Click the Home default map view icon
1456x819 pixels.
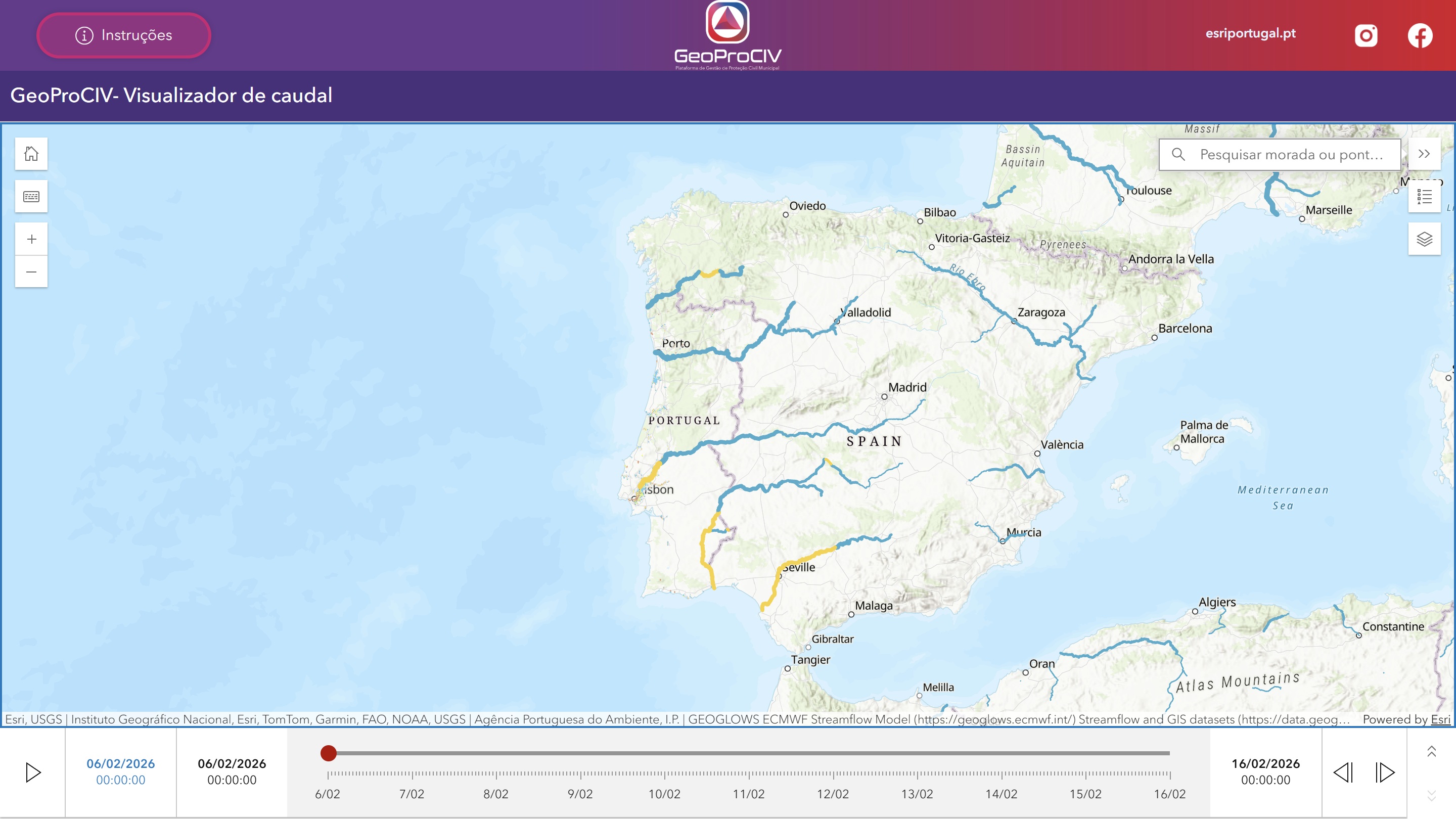tap(31, 154)
